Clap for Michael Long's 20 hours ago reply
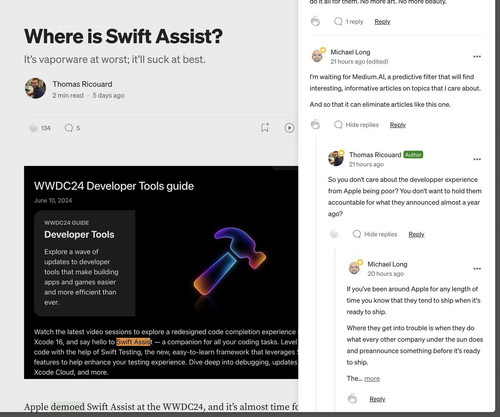 point(352,399)
